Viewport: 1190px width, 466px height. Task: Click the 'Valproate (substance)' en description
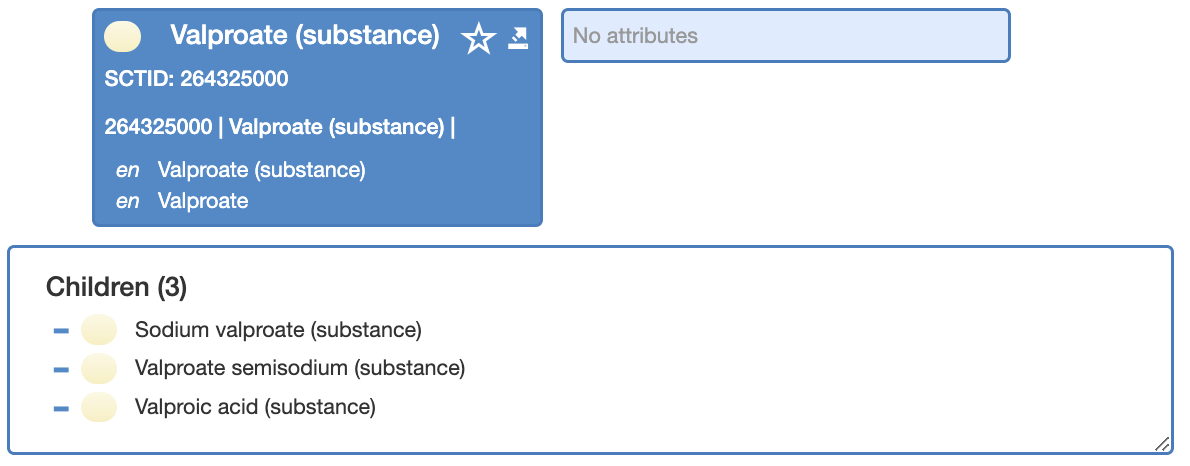262,170
